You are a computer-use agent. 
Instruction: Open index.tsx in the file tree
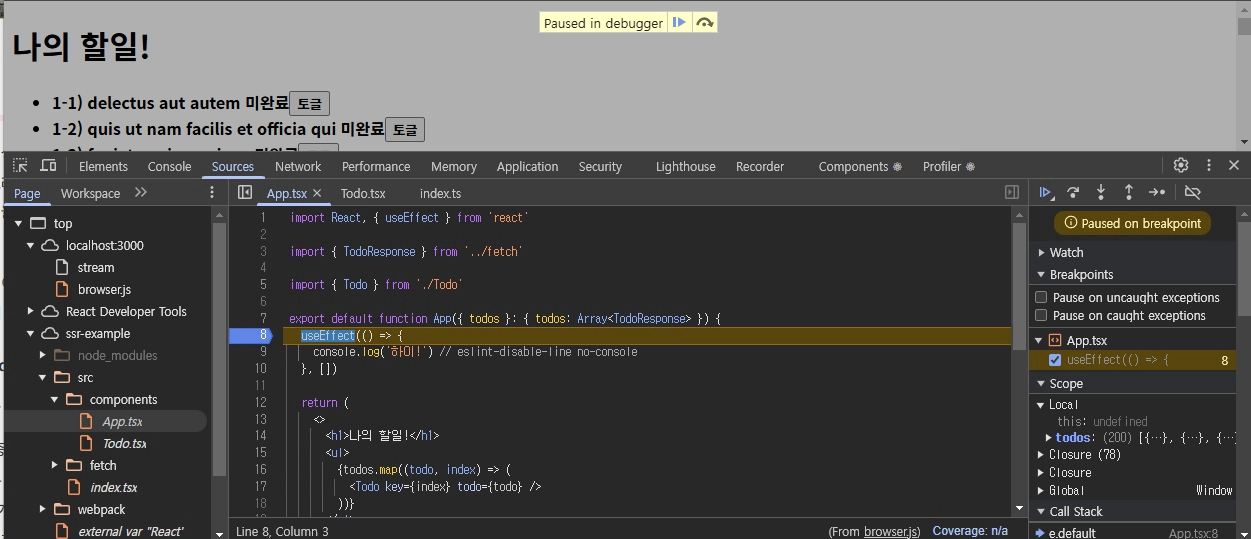click(x=113, y=487)
